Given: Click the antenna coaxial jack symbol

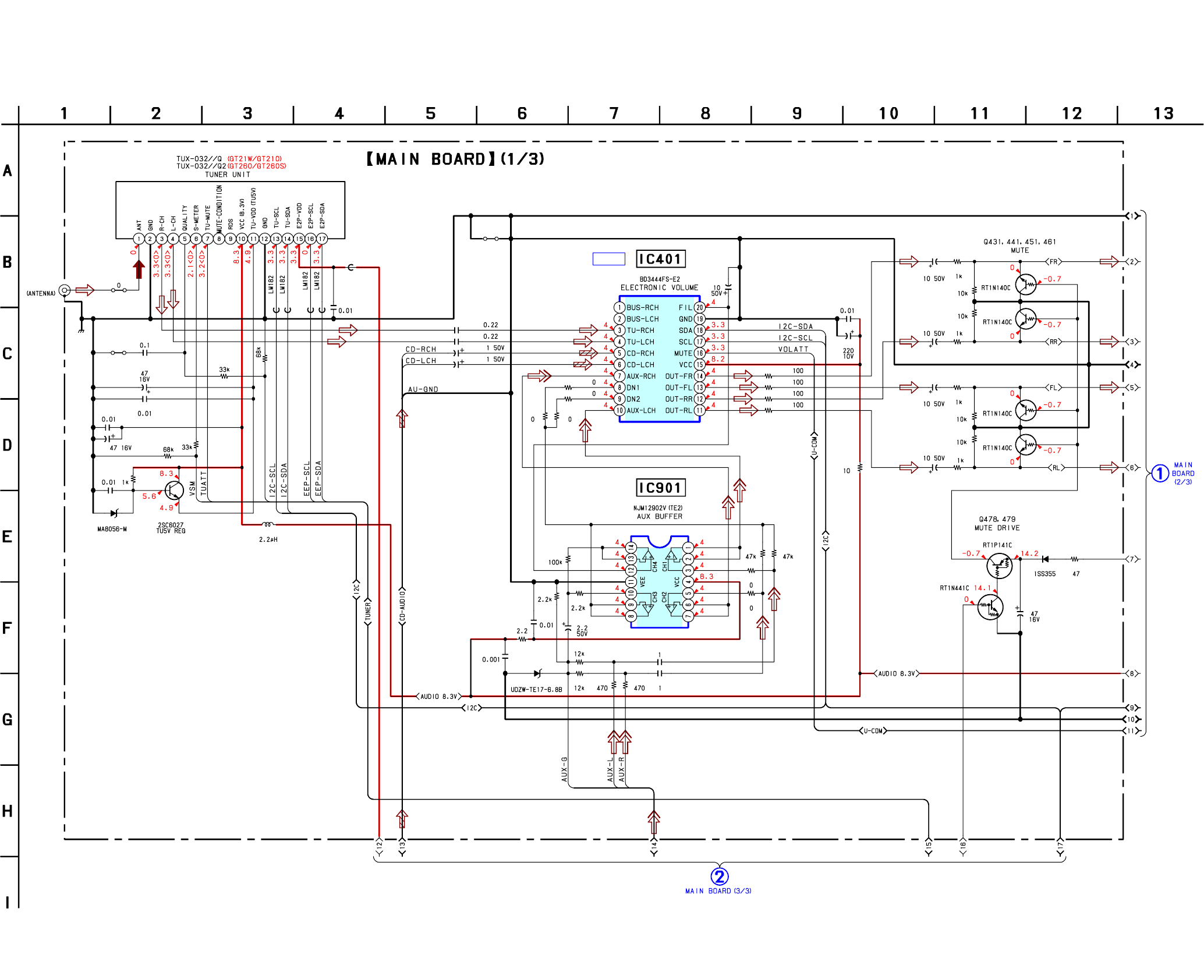Looking at the screenshot, I should point(65,290).
